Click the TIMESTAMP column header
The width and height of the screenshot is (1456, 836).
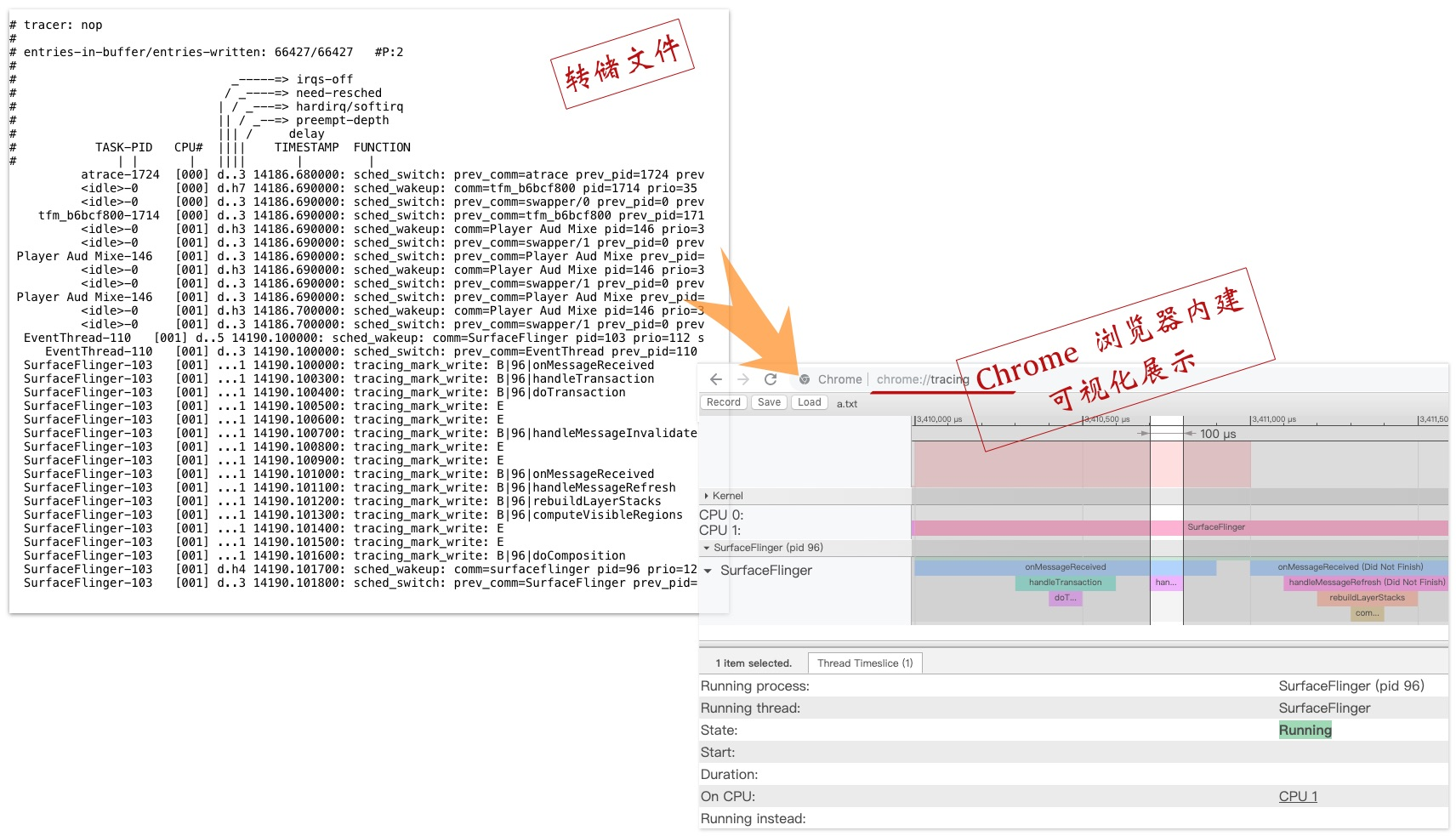point(307,148)
